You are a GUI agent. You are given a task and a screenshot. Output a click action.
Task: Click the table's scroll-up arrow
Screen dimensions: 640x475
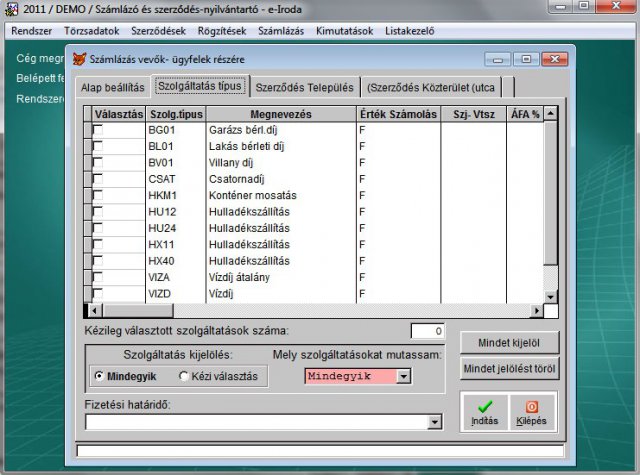550,114
